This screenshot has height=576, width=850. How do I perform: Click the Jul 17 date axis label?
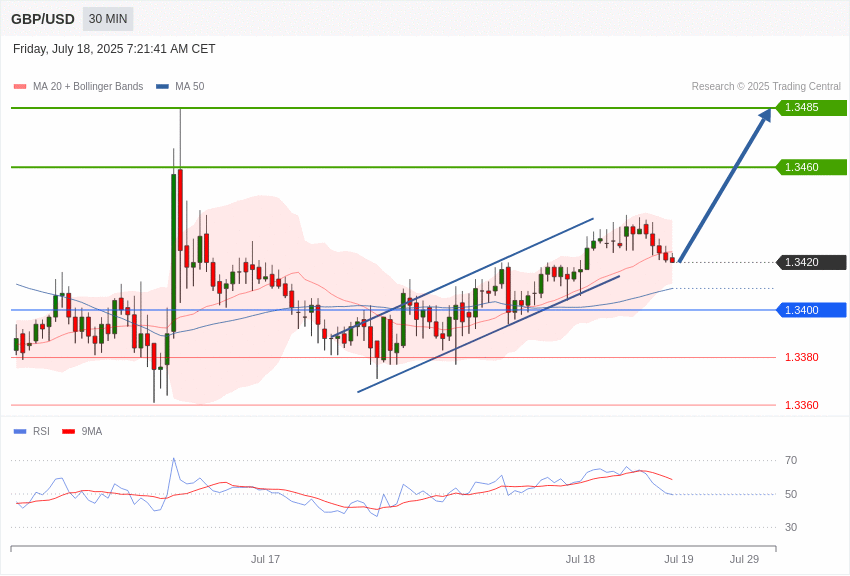(x=265, y=559)
